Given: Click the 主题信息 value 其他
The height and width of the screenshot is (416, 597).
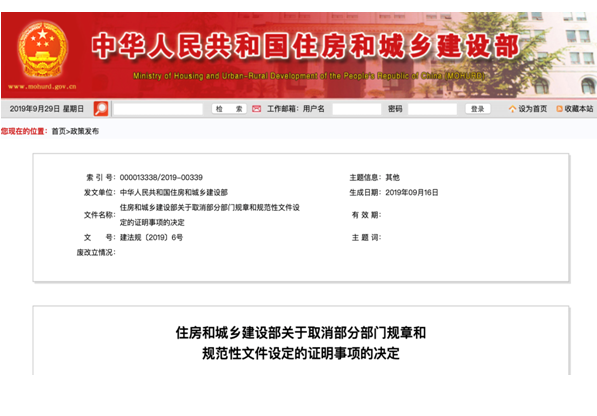Looking at the screenshot, I should click(393, 177).
